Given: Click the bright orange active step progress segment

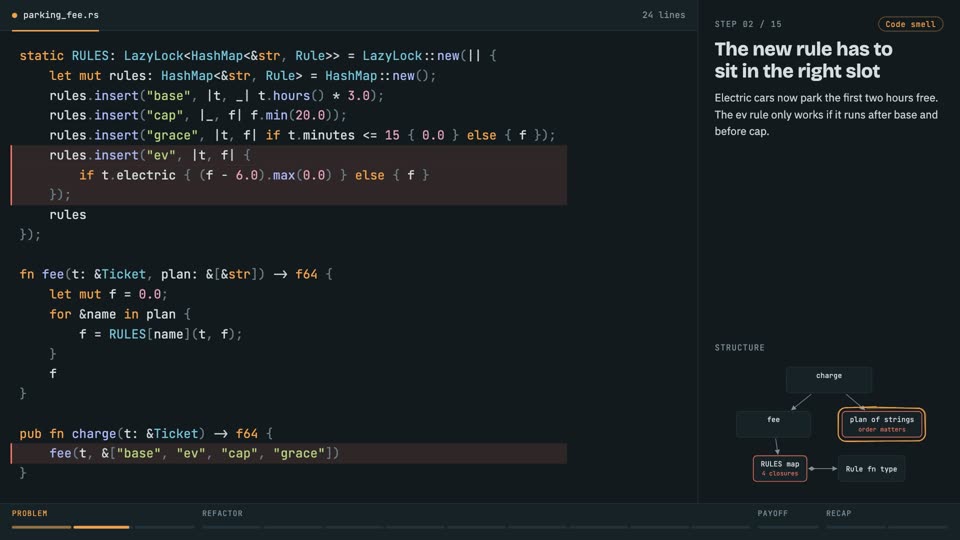Looking at the screenshot, I should tap(102, 527).
